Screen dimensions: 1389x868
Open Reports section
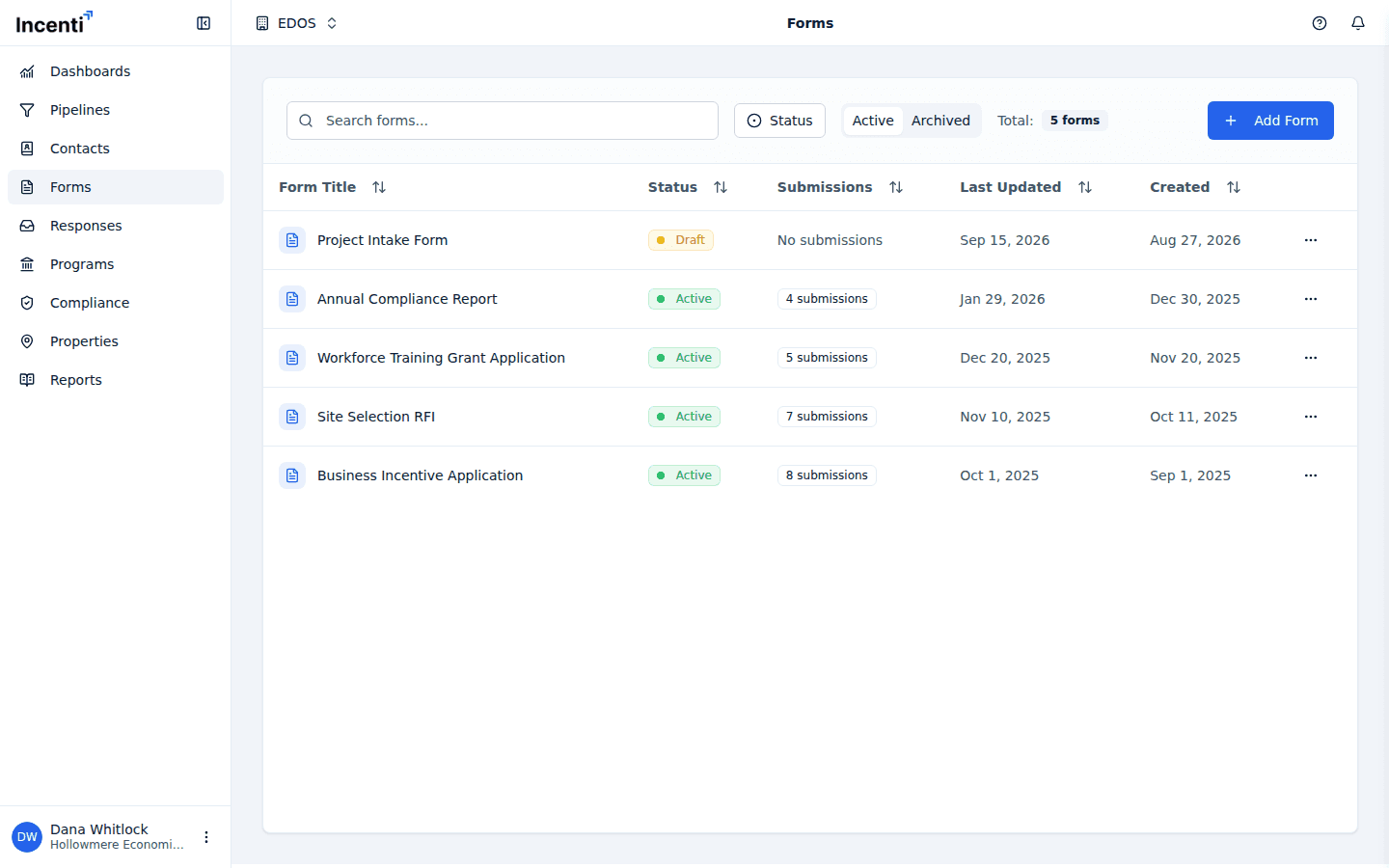tap(116, 380)
